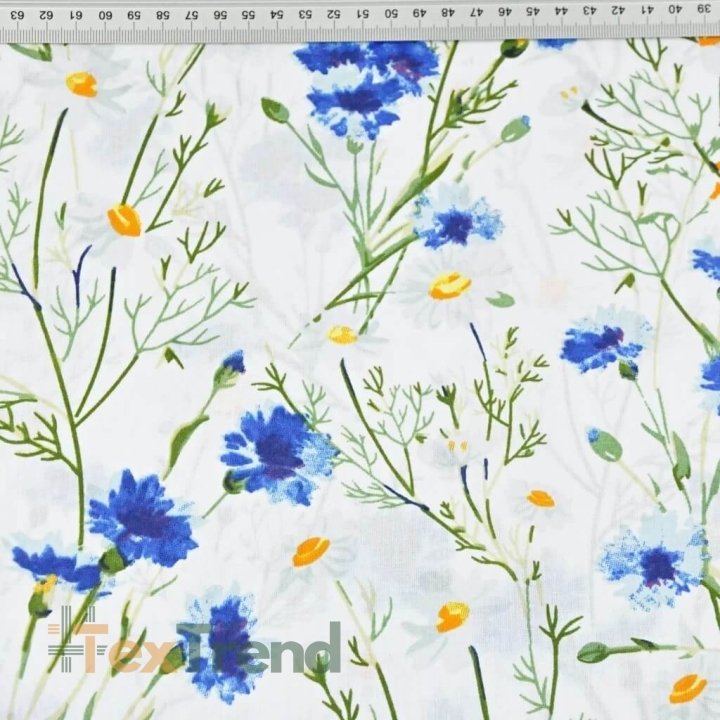Click the number 45 on the ruler

(532, 11)
